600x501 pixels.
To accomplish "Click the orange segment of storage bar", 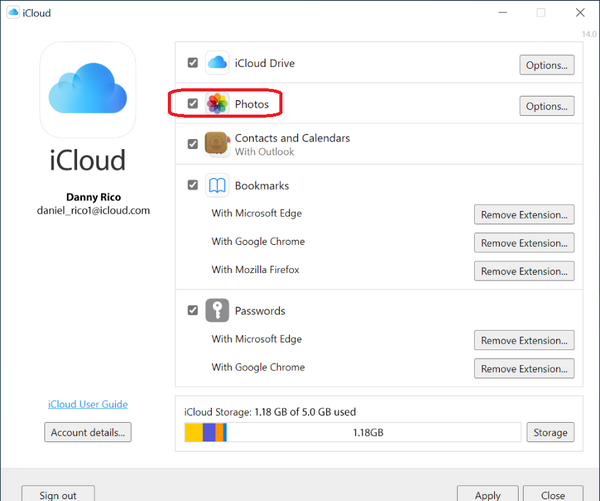I will click(x=219, y=432).
